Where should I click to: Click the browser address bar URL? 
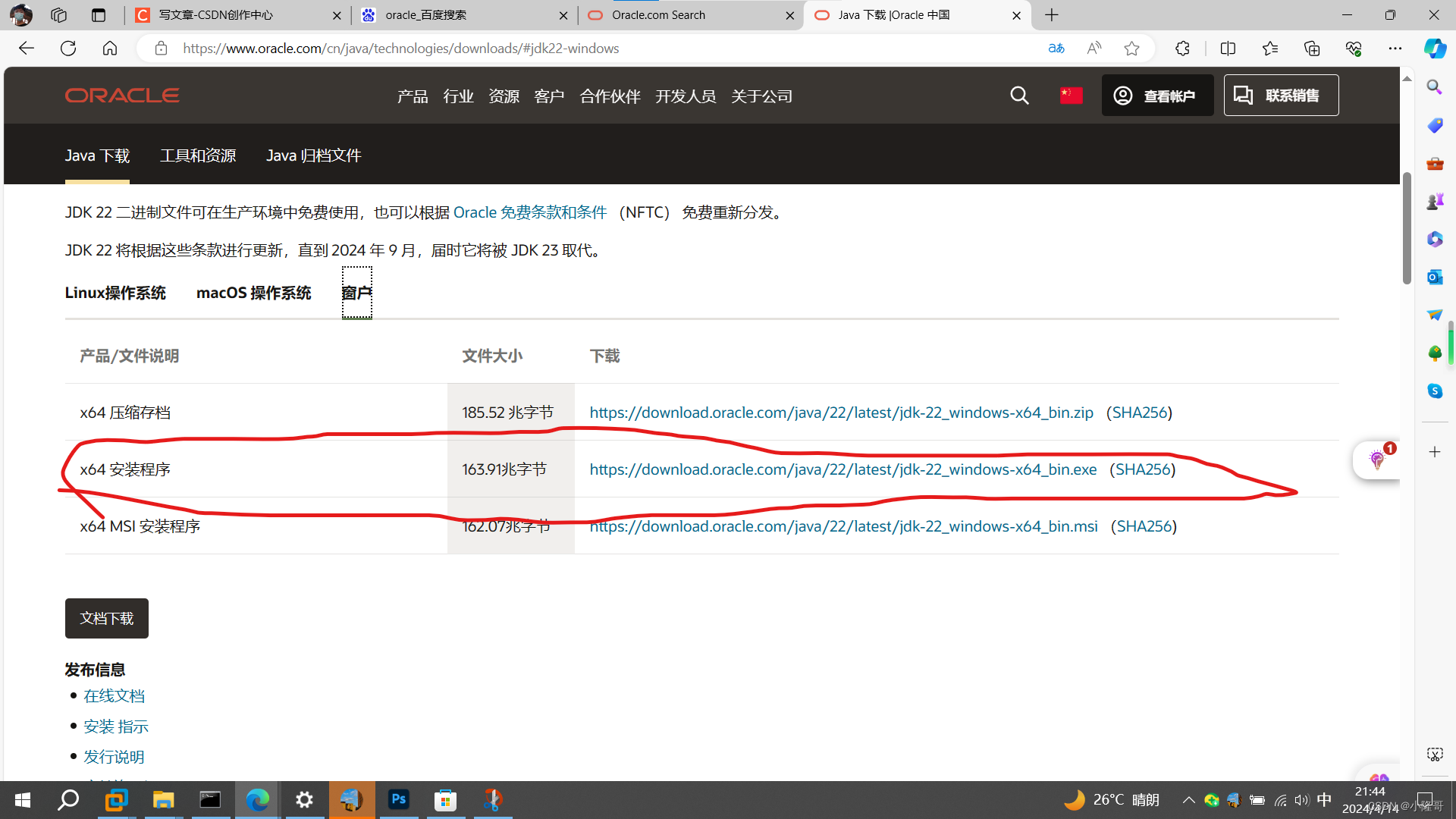400,49
